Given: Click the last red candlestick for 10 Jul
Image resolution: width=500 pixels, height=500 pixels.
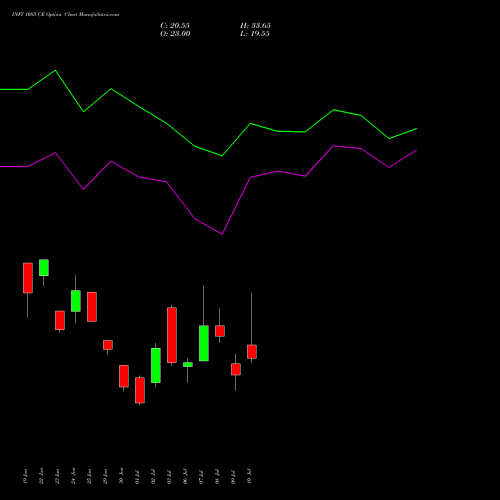Looking at the screenshot, I should pos(252,352).
